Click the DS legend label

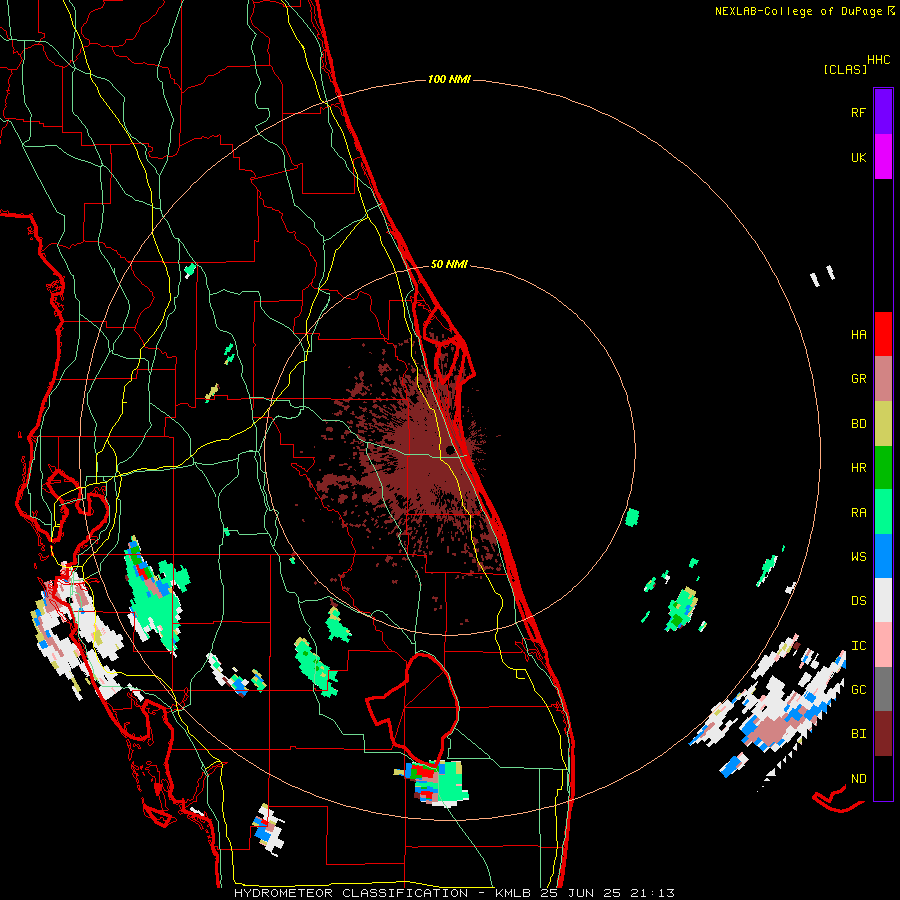point(858,601)
